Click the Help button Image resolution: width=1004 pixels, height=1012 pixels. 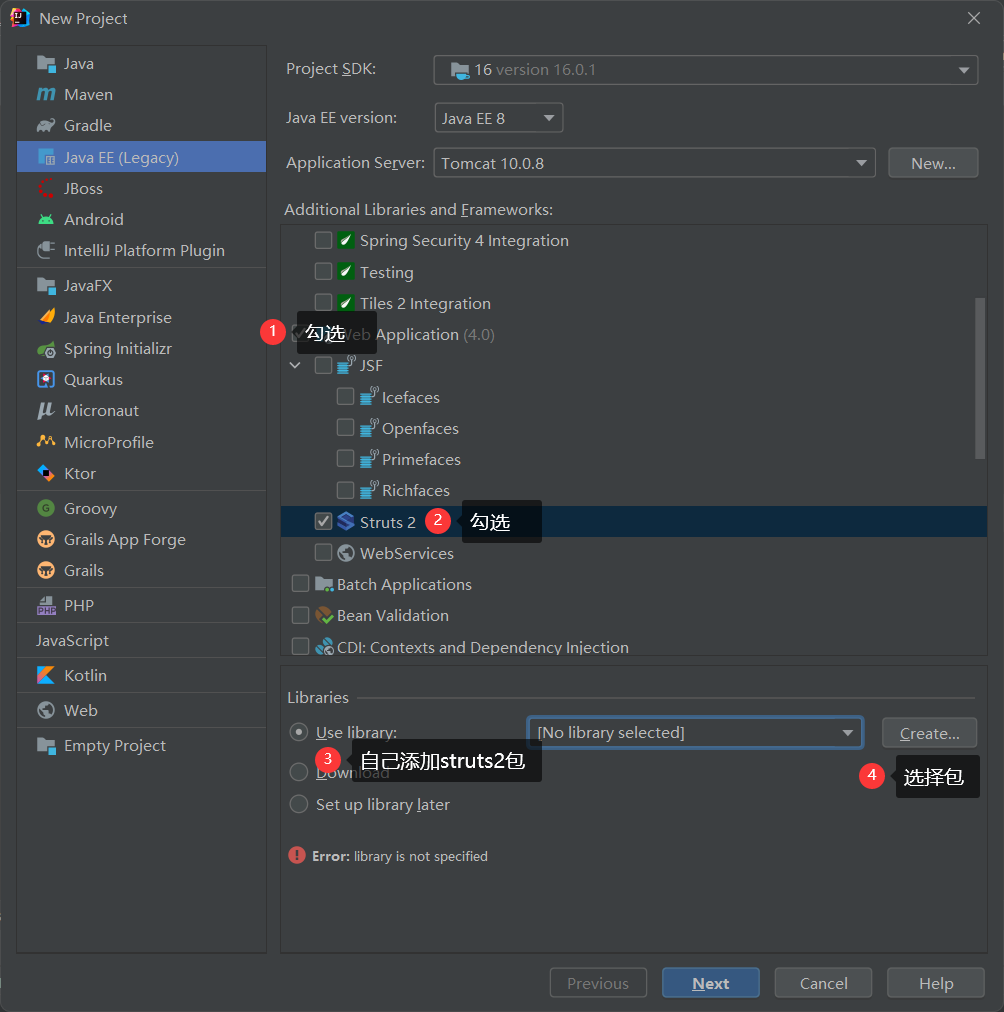tap(936, 983)
